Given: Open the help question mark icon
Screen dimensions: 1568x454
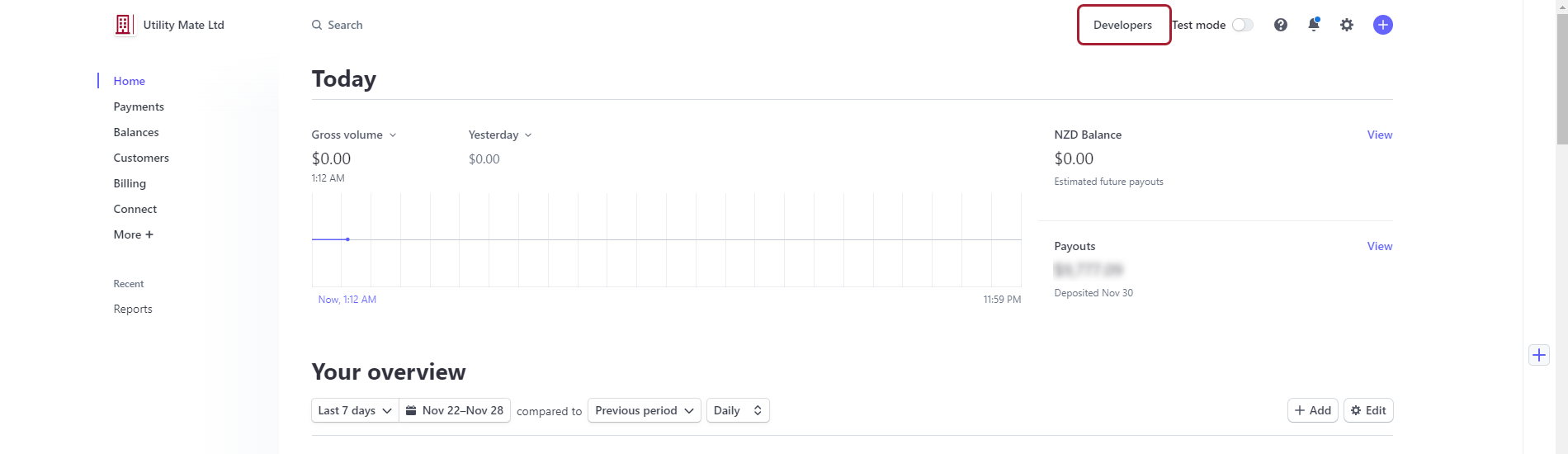Looking at the screenshot, I should [1281, 25].
